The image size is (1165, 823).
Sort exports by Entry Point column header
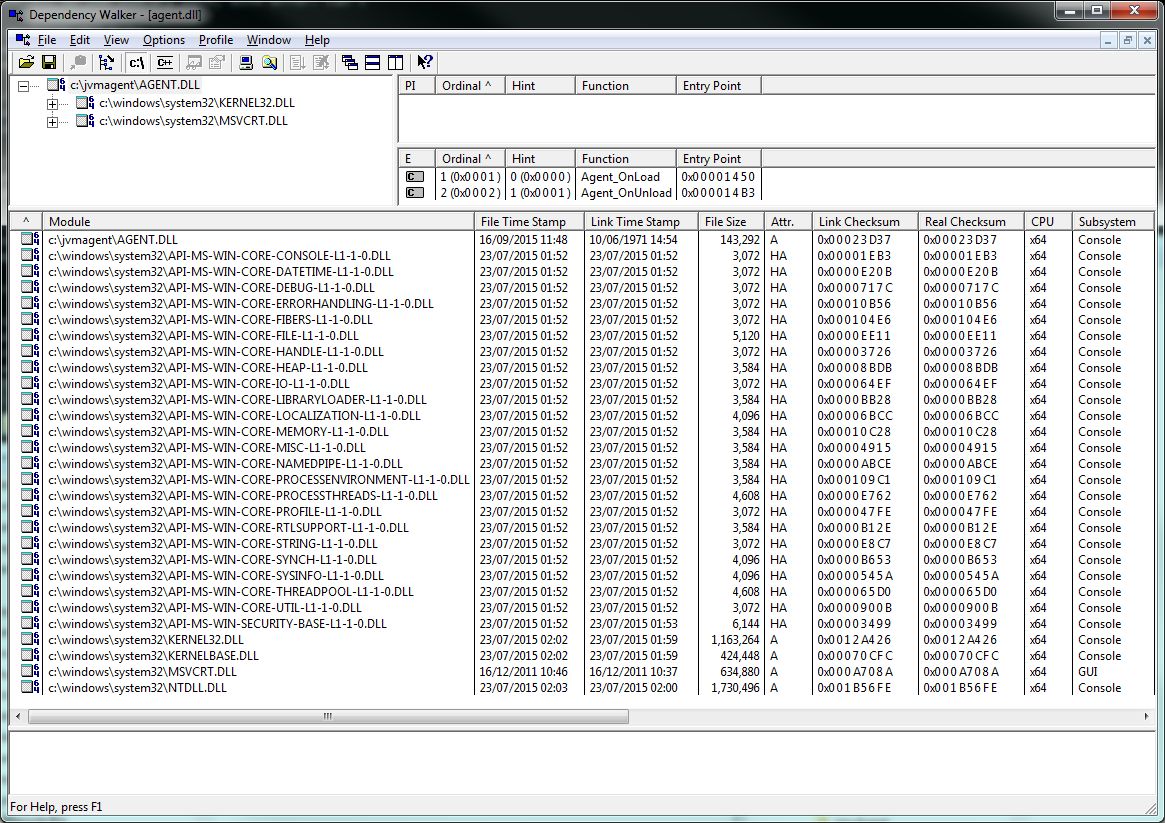coord(718,158)
